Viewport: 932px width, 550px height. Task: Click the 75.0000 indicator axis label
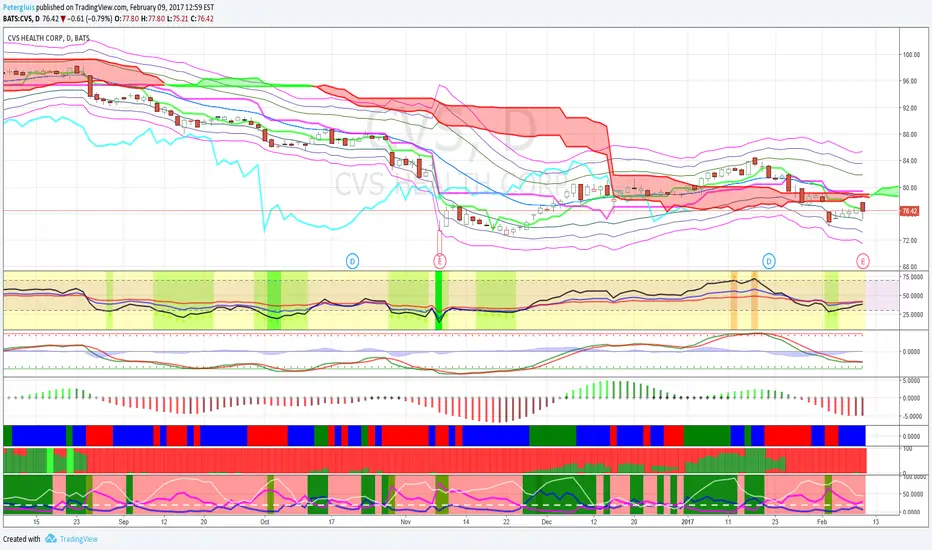click(912, 277)
